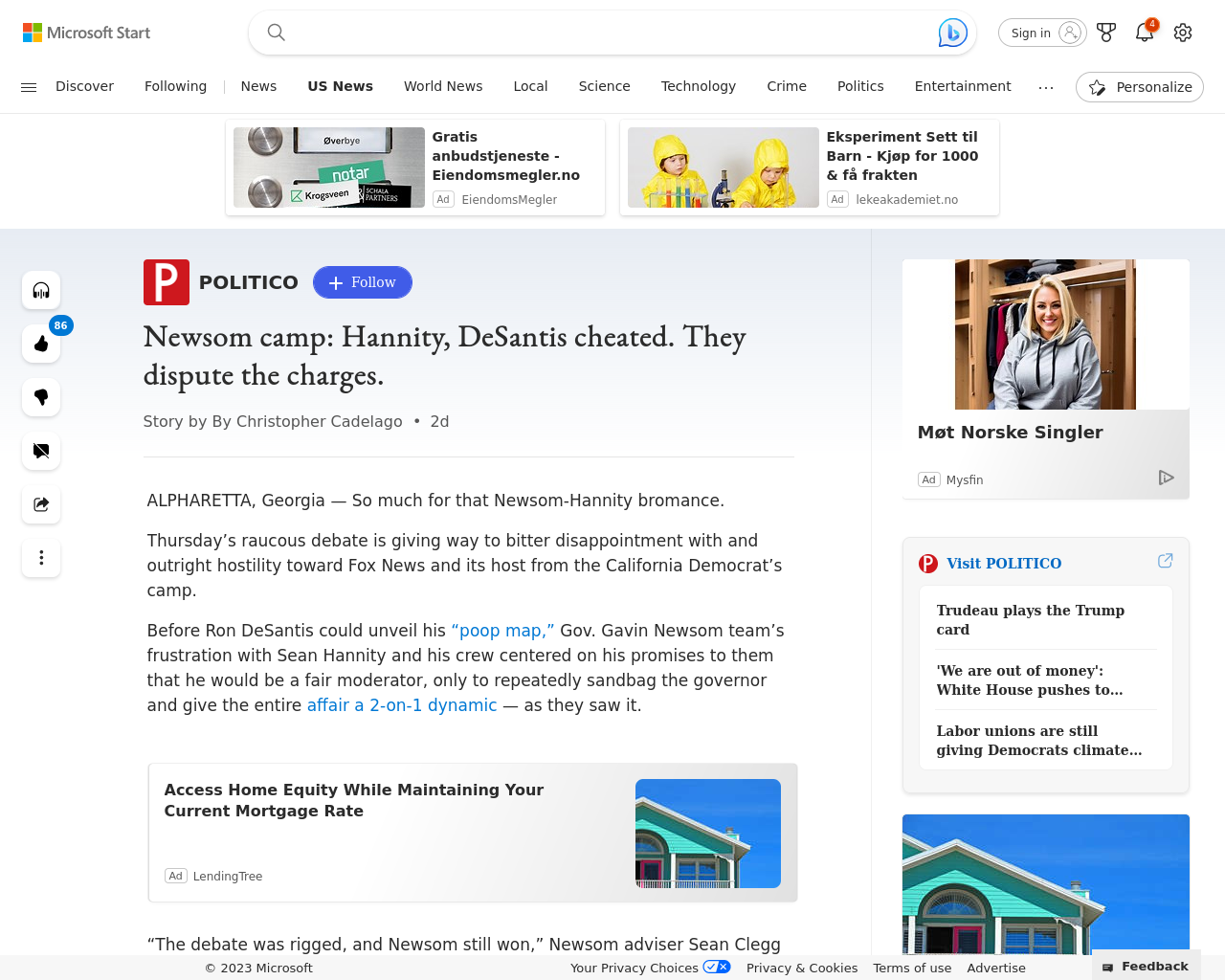Open the vertical three-dot more options menu
Screen dimensions: 1225x980
[41, 558]
